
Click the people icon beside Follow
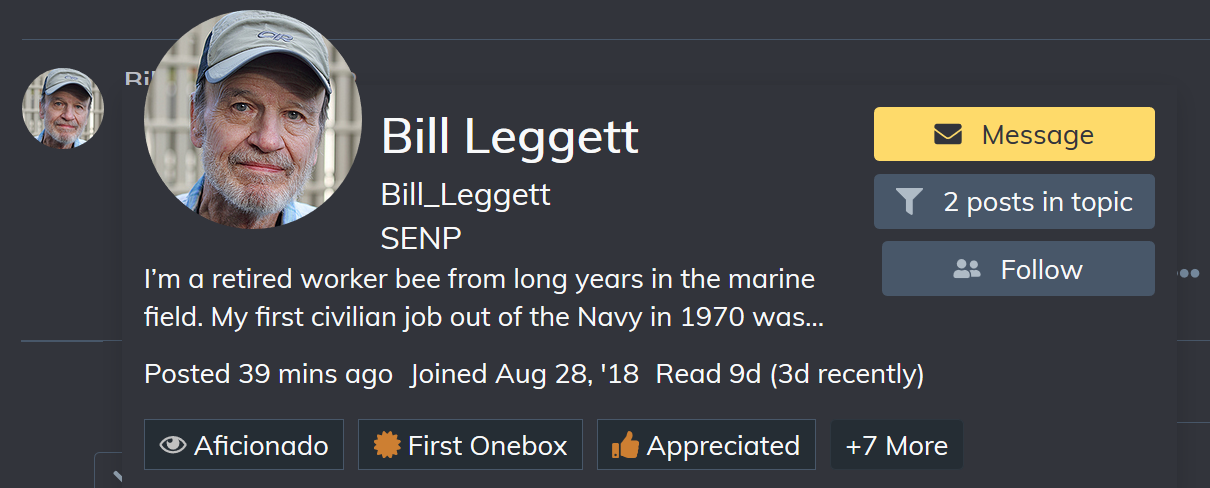[967, 269]
